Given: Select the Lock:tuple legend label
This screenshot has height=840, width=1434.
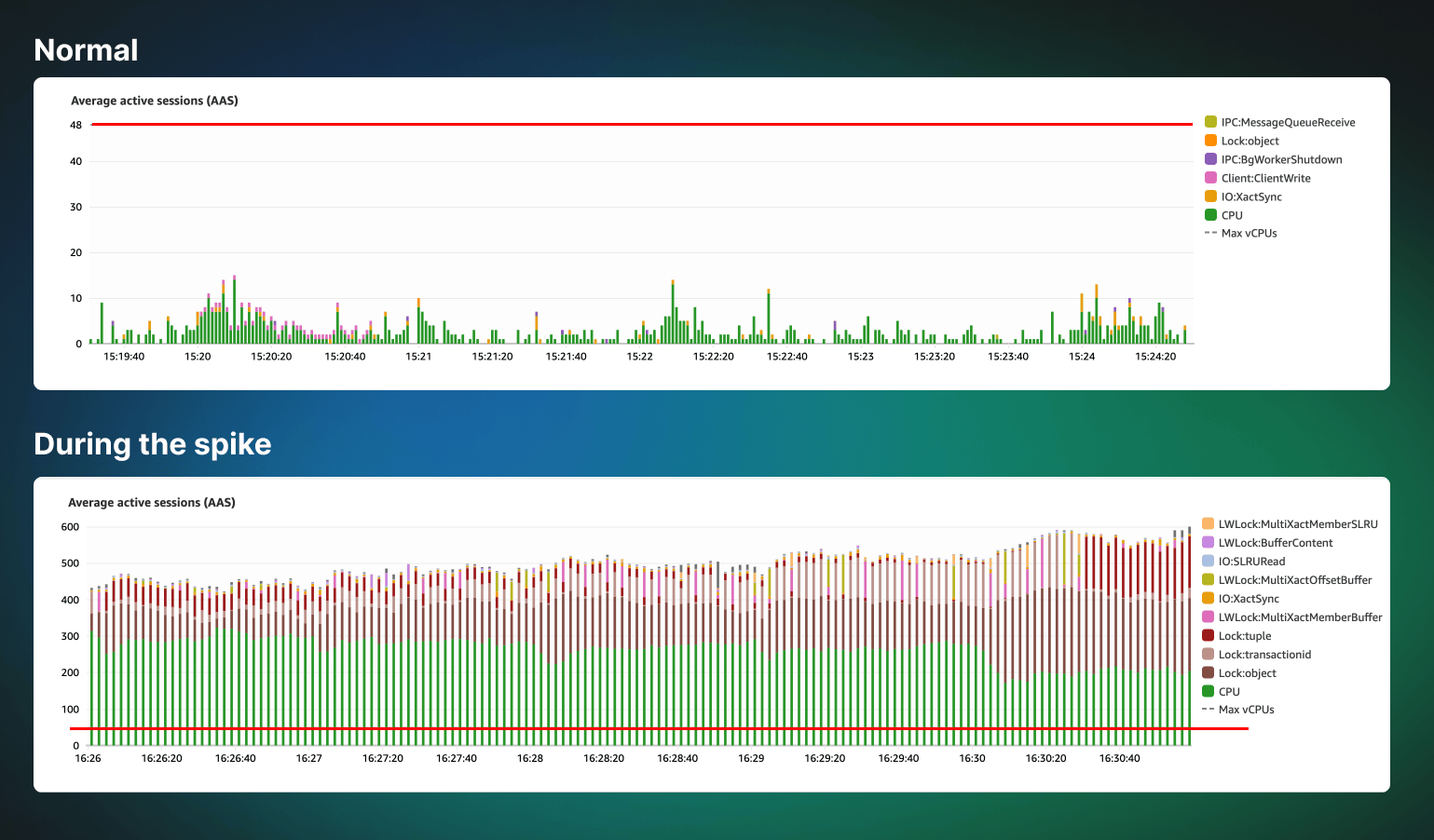Looking at the screenshot, I should (1245, 636).
